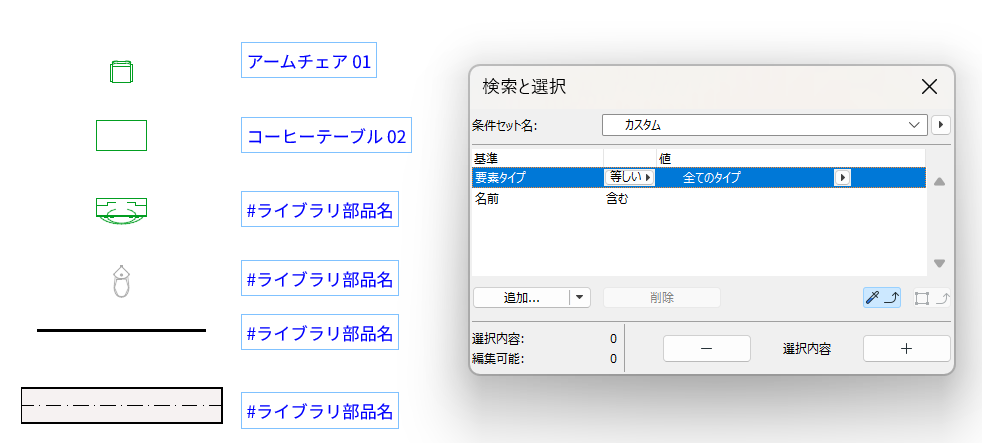Select the wall with dash-dot centerline
The width and height of the screenshot is (982, 443).
pyautogui.click(x=121, y=405)
